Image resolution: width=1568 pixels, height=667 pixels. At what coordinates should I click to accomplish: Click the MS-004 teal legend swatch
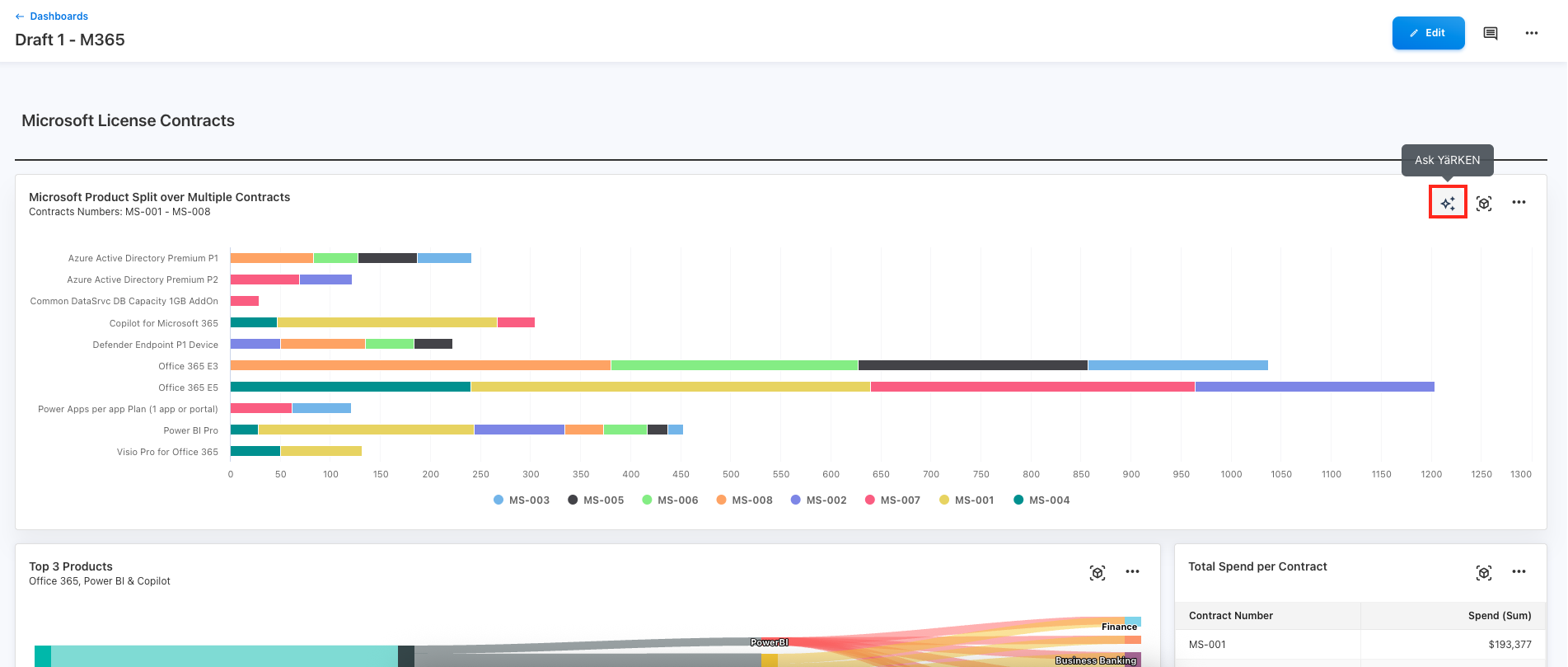[1018, 500]
